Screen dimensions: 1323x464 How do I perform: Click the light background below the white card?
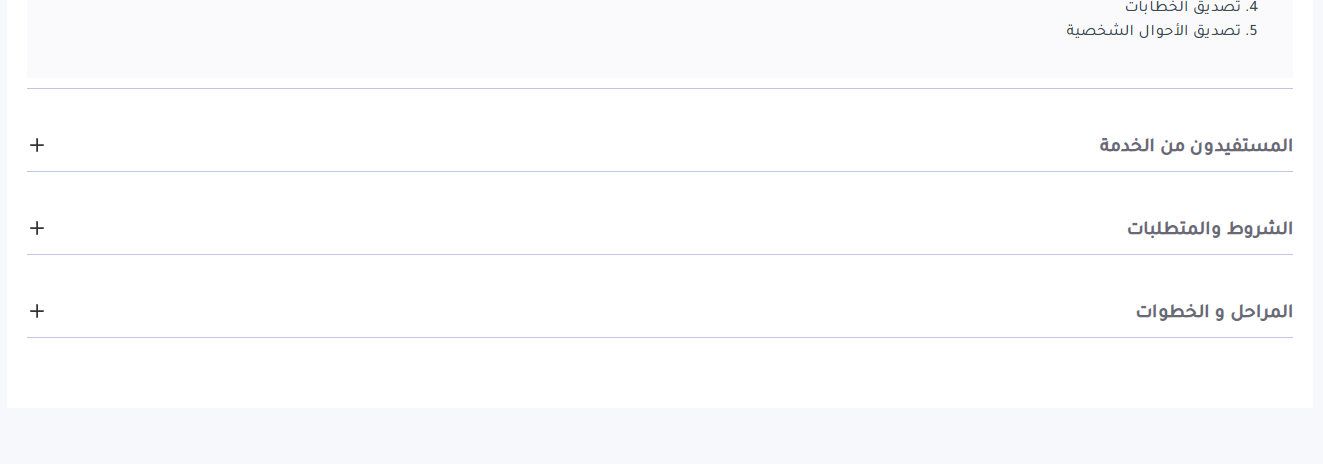click(660, 438)
